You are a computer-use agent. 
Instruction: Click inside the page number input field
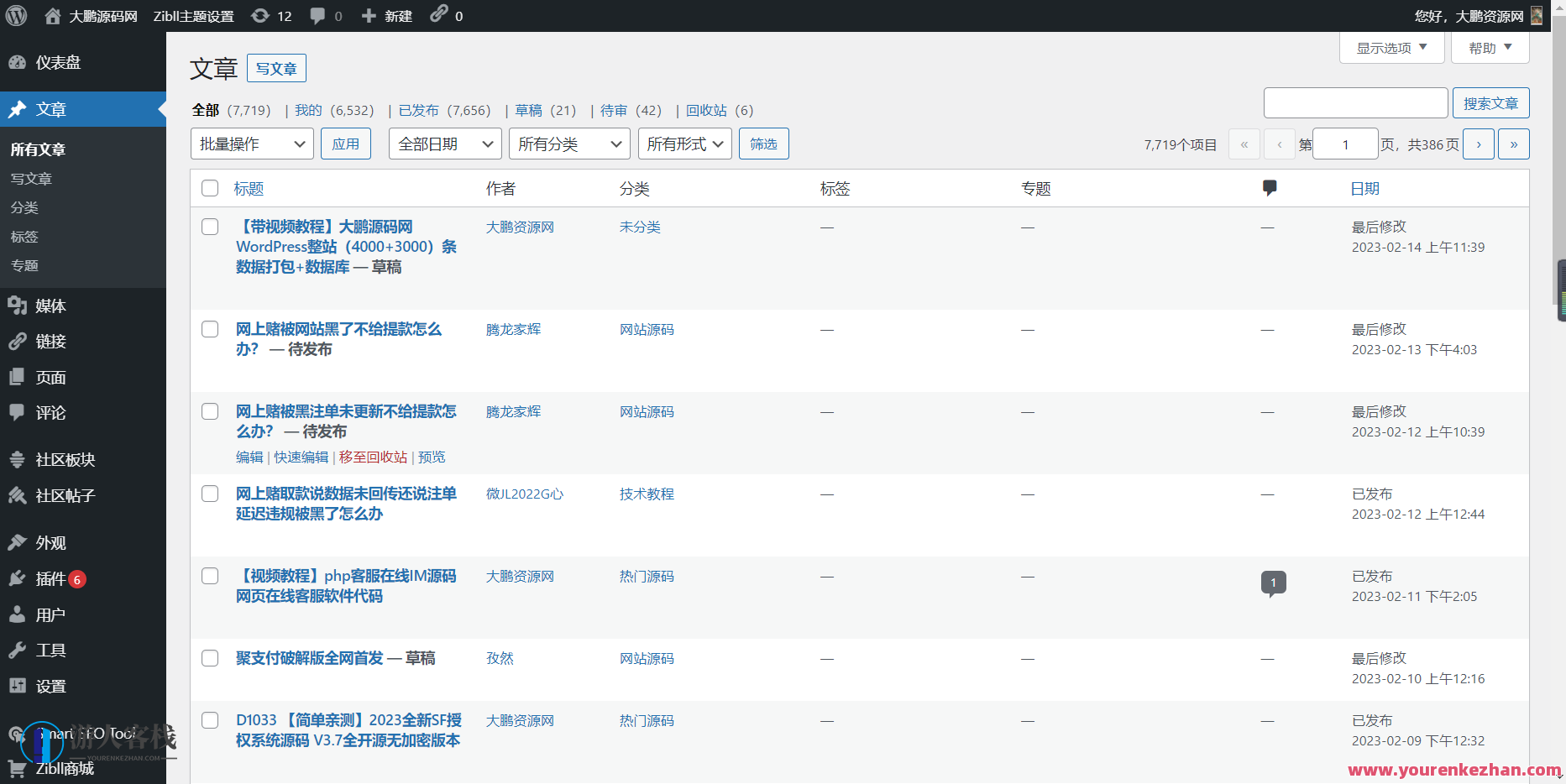pyautogui.click(x=1345, y=144)
